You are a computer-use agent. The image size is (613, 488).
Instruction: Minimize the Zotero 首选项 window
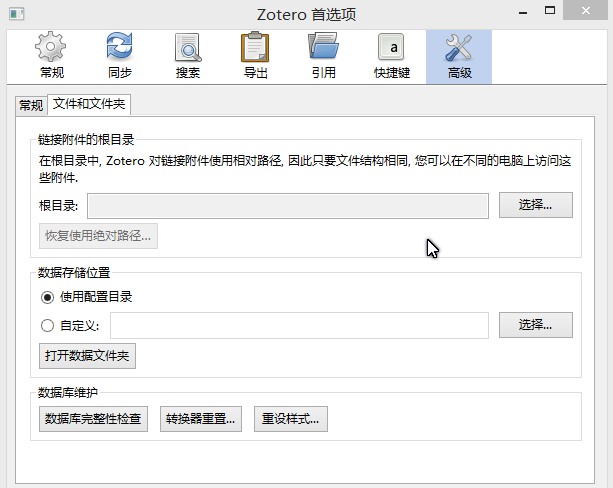[523, 12]
